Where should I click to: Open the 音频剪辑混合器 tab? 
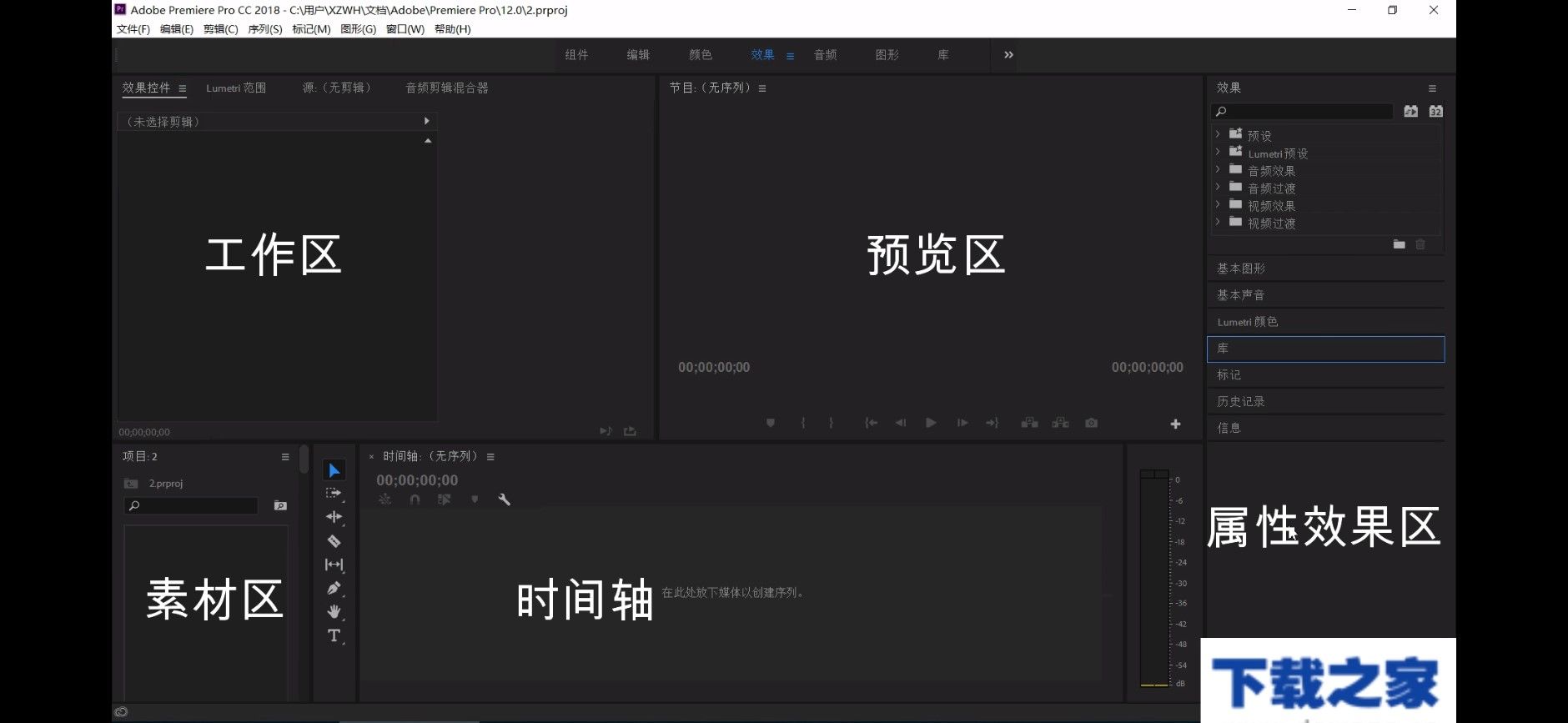tap(447, 88)
